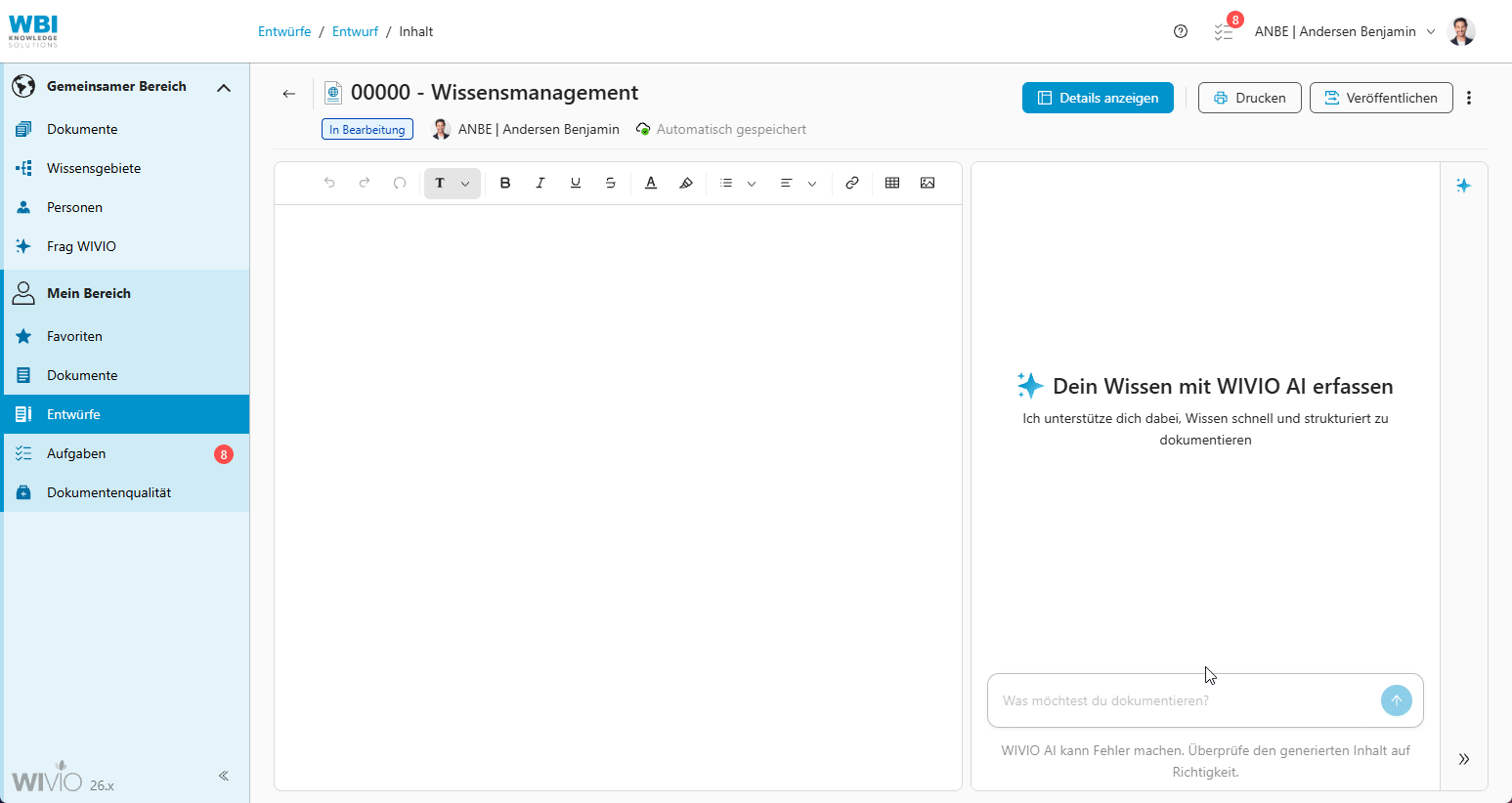This screenshot has height=803, width=1512.
Task: Click the user profile avatar in header
Action: [x=1461, y=31]
